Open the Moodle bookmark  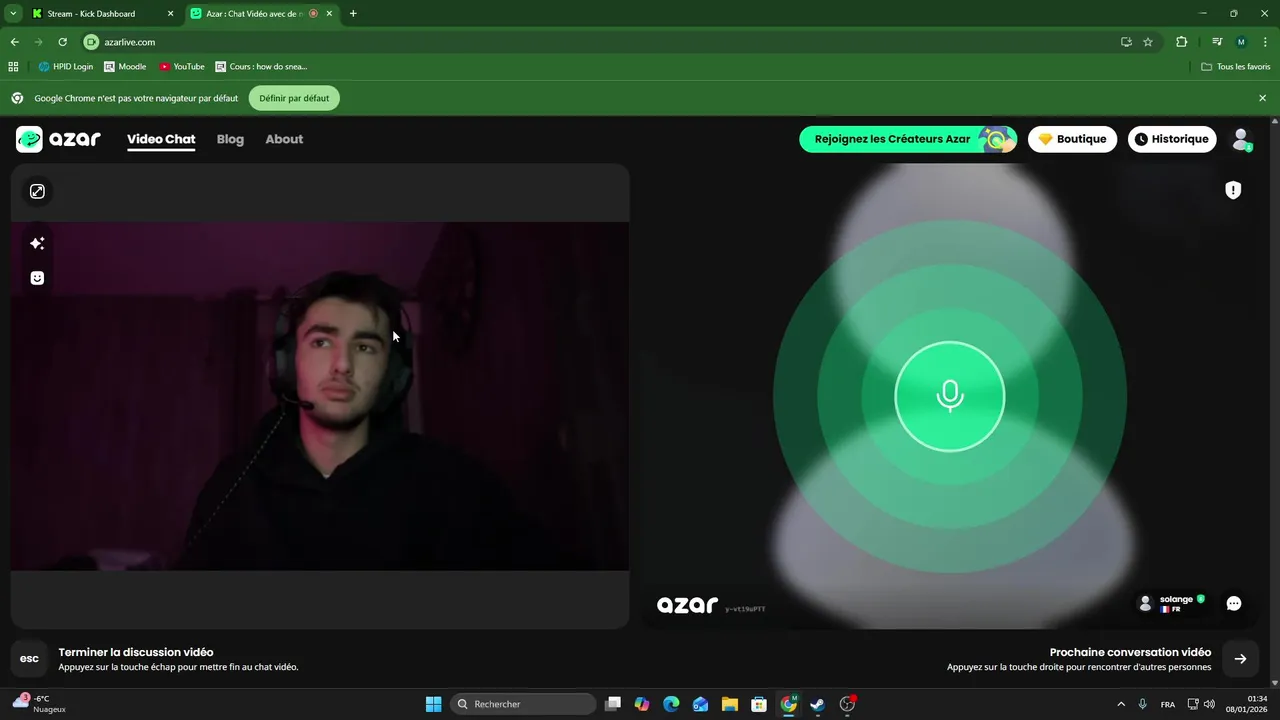tap(125, 67)
